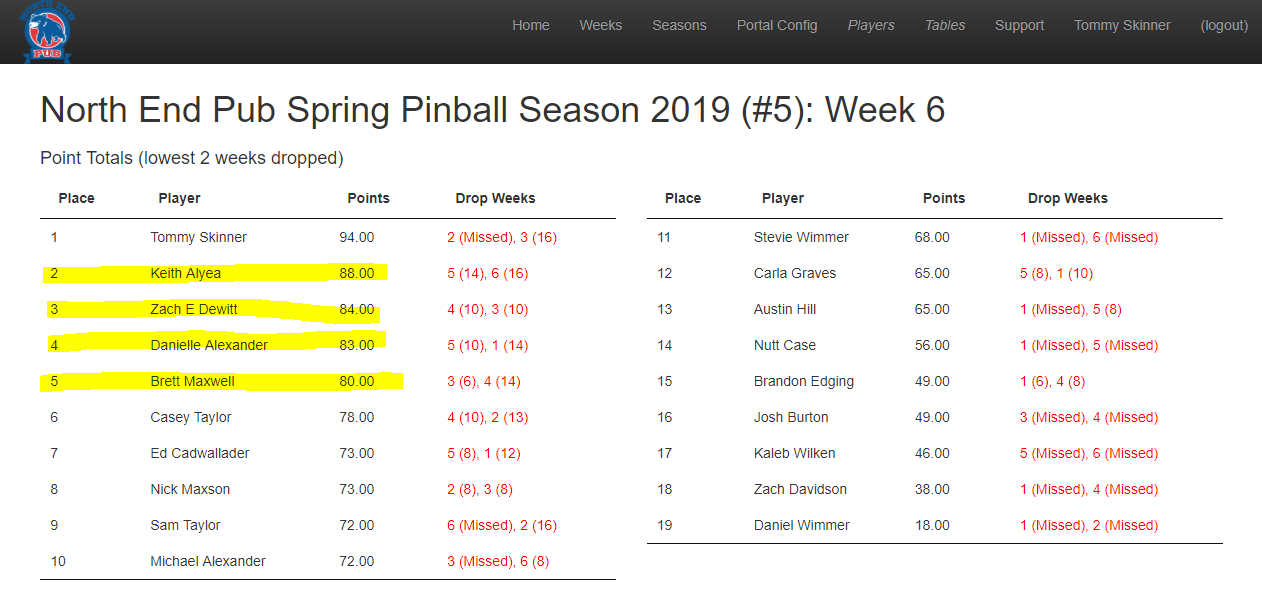
Task: Click Daniel Wimmer's drop weeks text
Action: point(1088,525)
